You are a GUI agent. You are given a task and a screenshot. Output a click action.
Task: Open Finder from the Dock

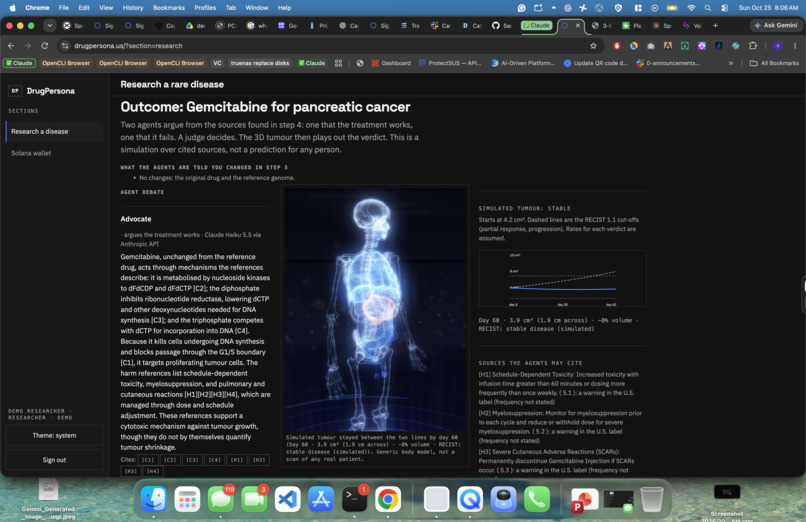click(154, 498)
